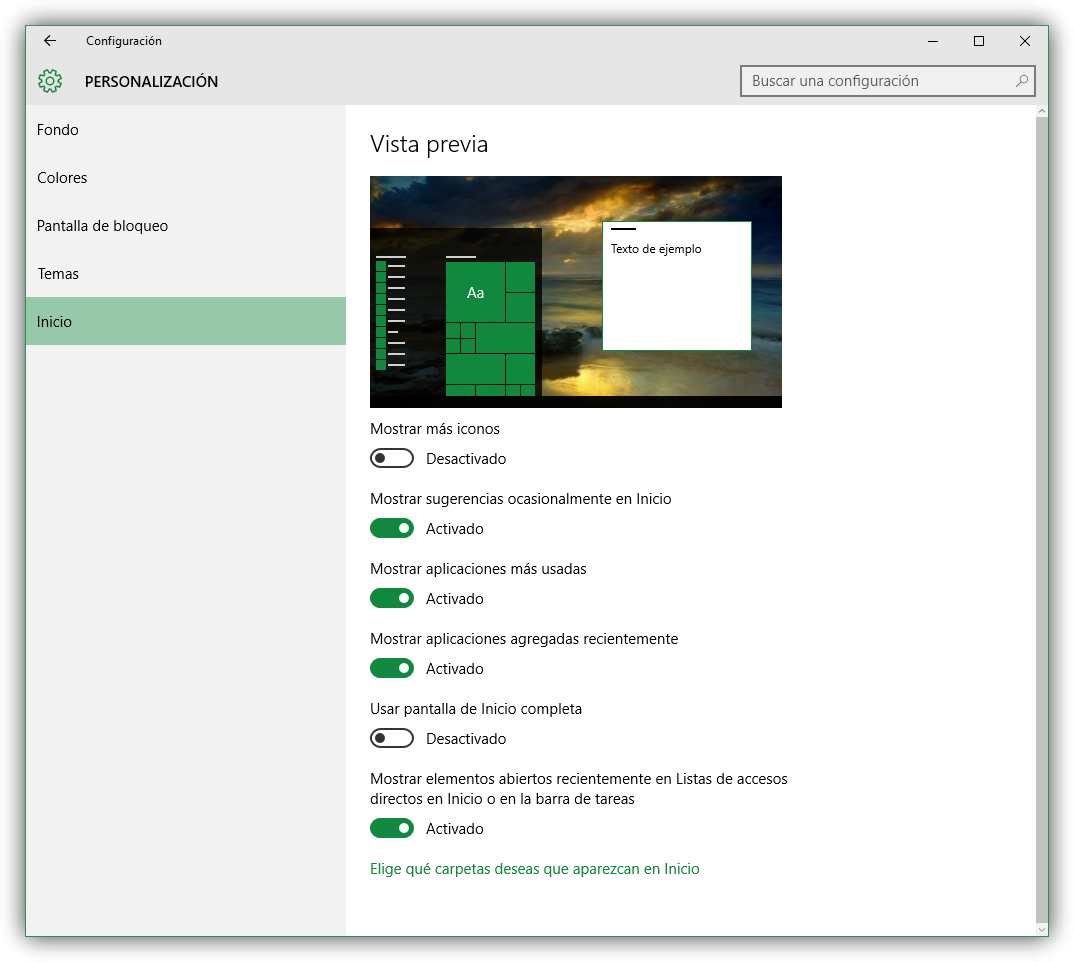Click the PERSONALIZACIÓN title text

click(x=151, y=82)
